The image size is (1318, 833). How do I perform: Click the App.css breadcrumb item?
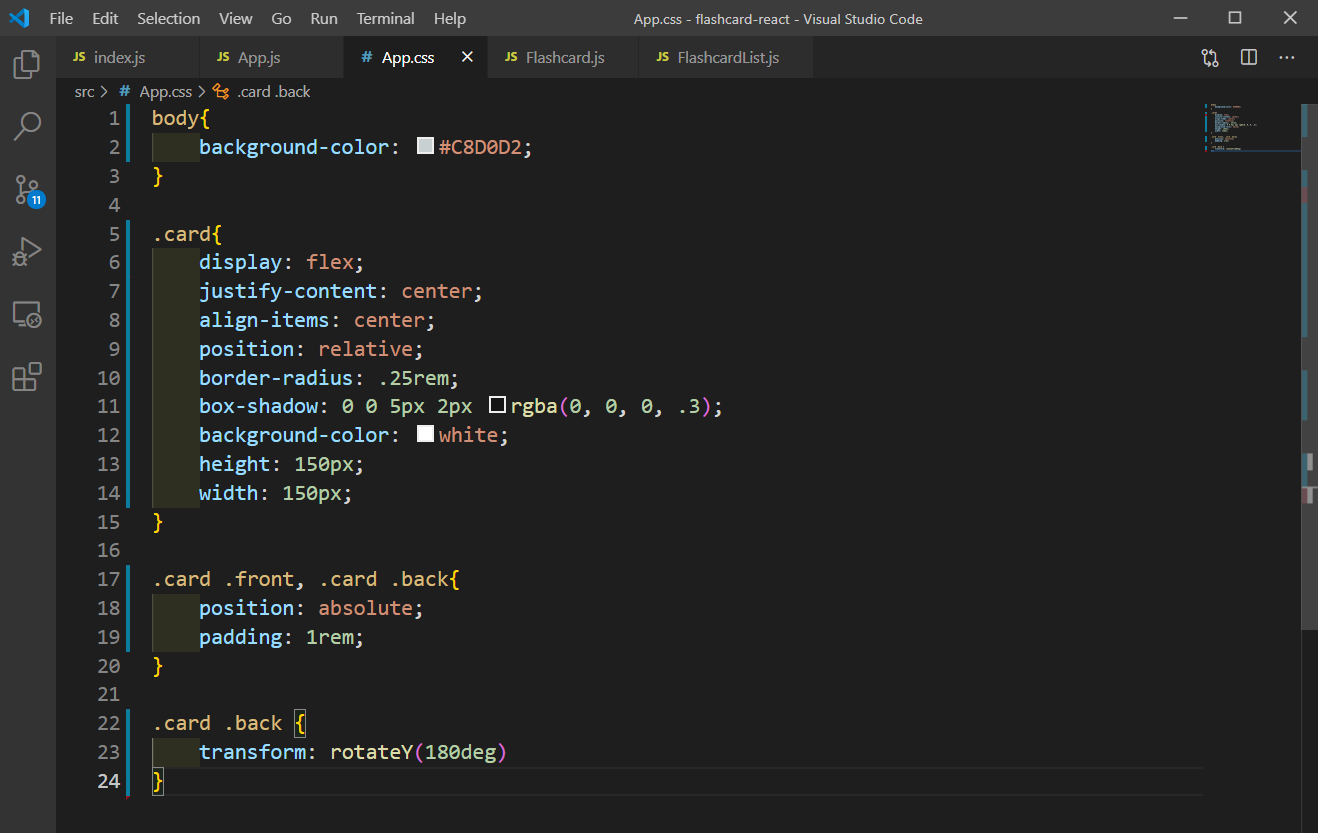click(x=165, y=92)
